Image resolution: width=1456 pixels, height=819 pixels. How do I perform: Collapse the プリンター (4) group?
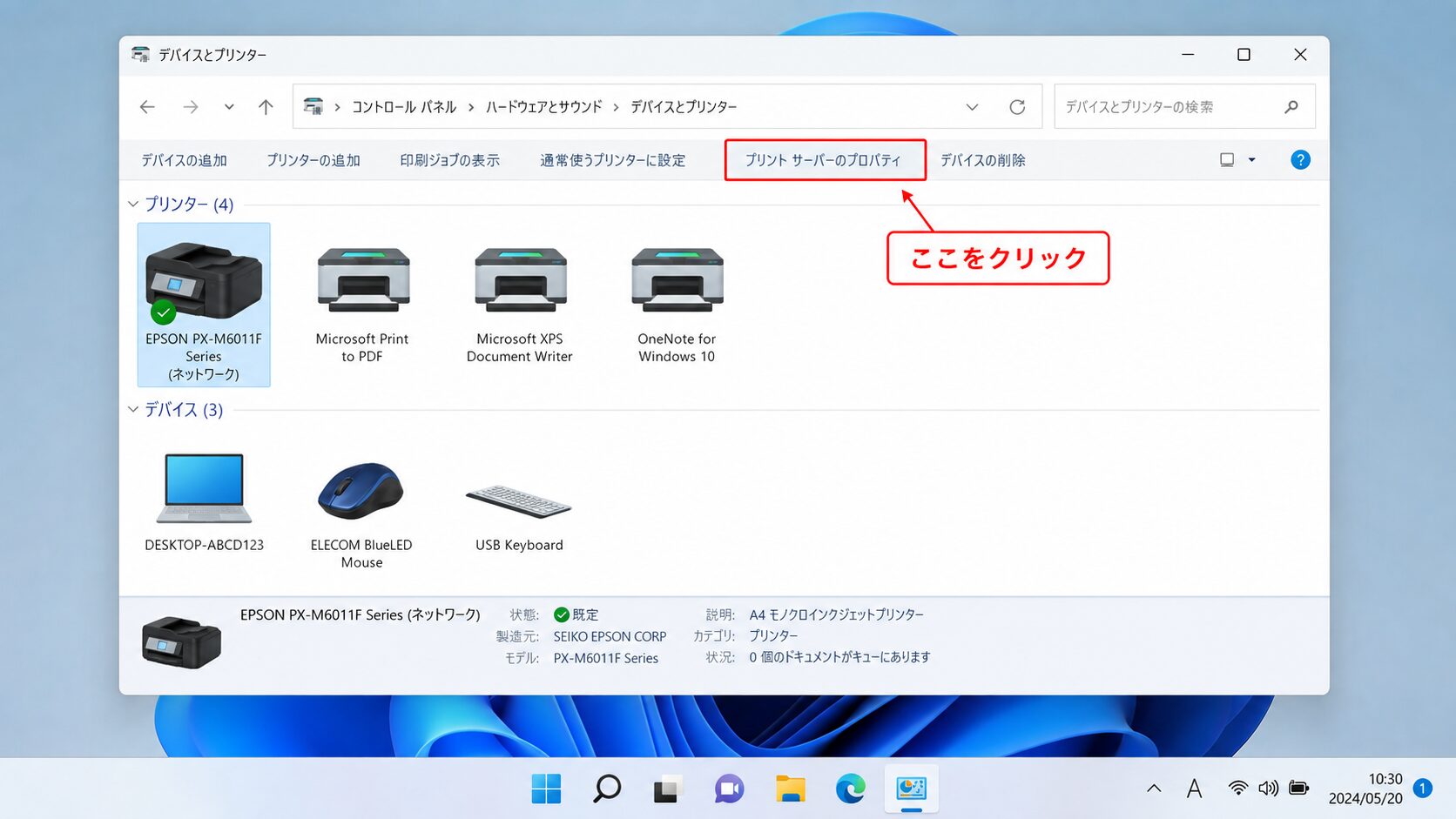[133, 205]
